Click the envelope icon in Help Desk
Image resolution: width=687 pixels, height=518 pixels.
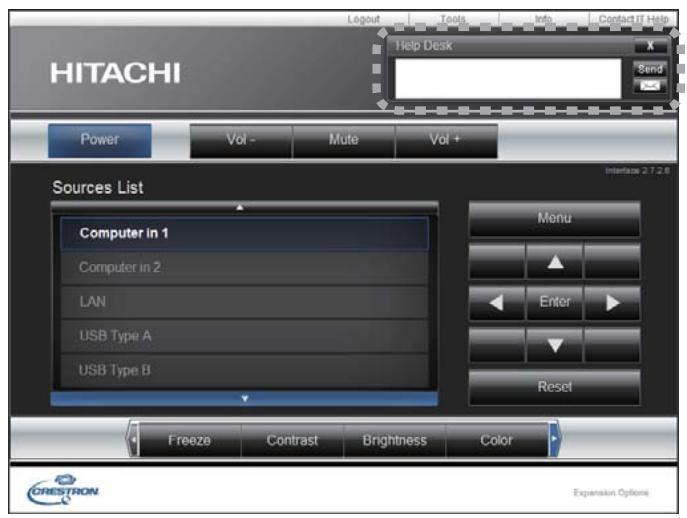pyautogui.click(x=650, y=86)
